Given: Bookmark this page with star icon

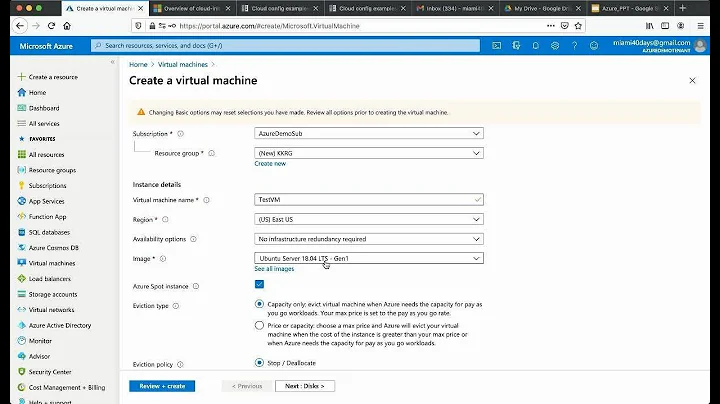Looking at the screenshot, I should click(x=578, y=26).
